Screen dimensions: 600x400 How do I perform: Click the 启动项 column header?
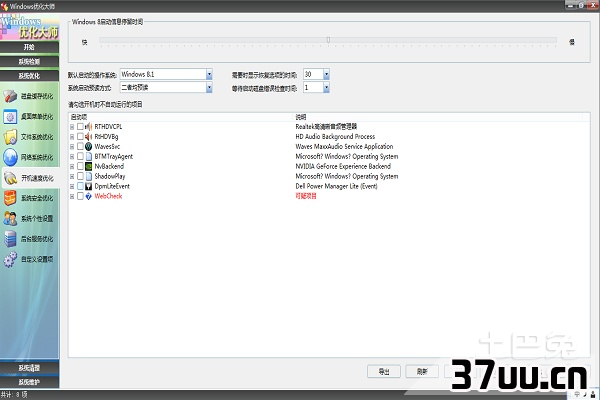tap(79, 117)
